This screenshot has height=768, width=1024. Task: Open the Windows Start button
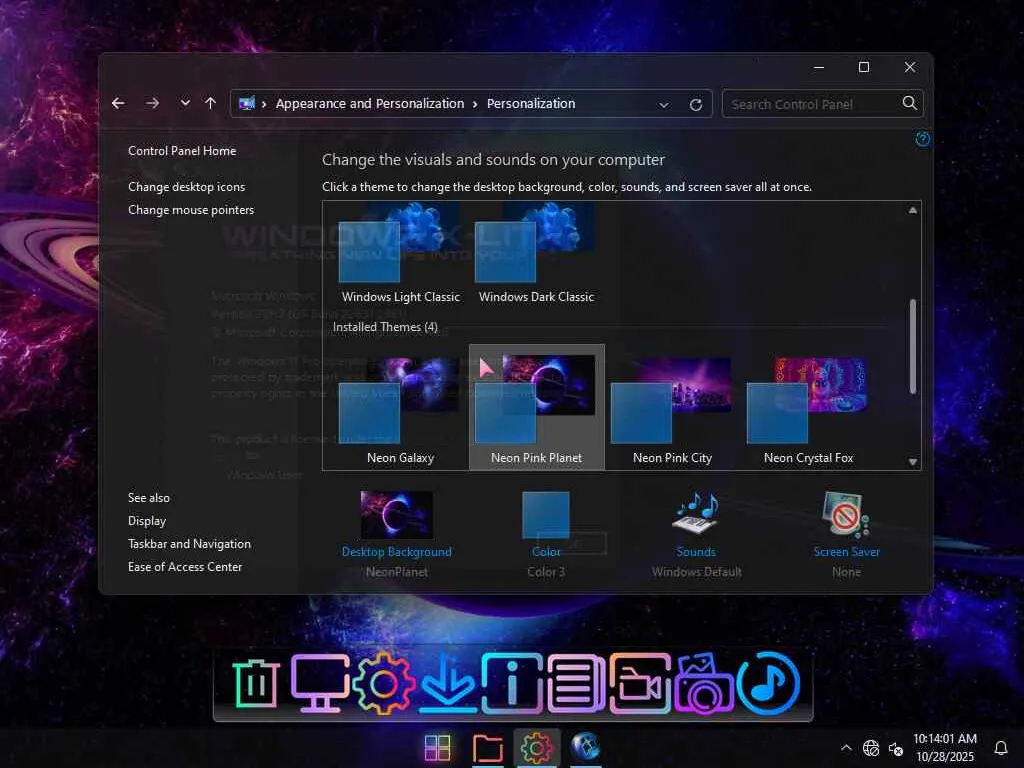pos(437,748)
